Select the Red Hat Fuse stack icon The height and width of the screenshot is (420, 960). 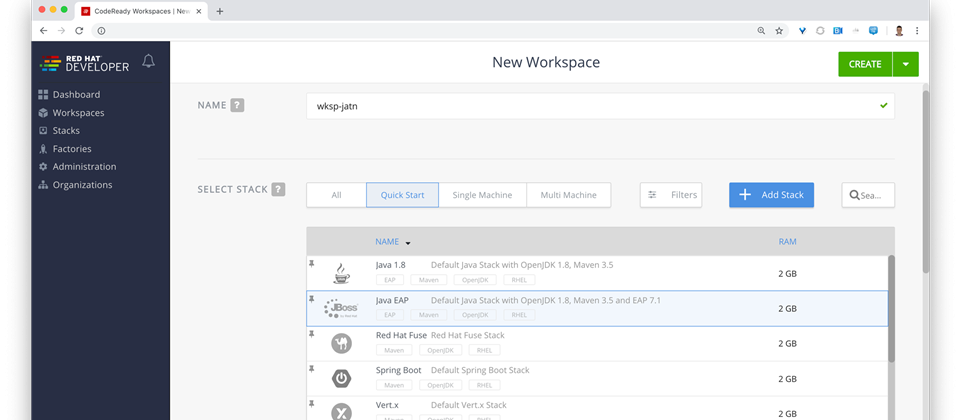(x=341, y=343)
